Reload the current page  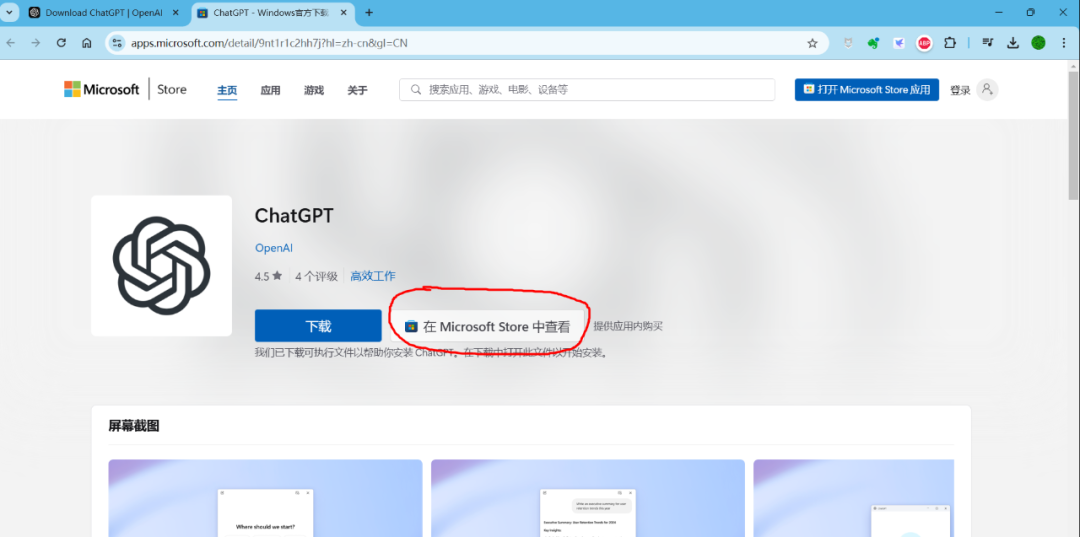pos(61,43)
